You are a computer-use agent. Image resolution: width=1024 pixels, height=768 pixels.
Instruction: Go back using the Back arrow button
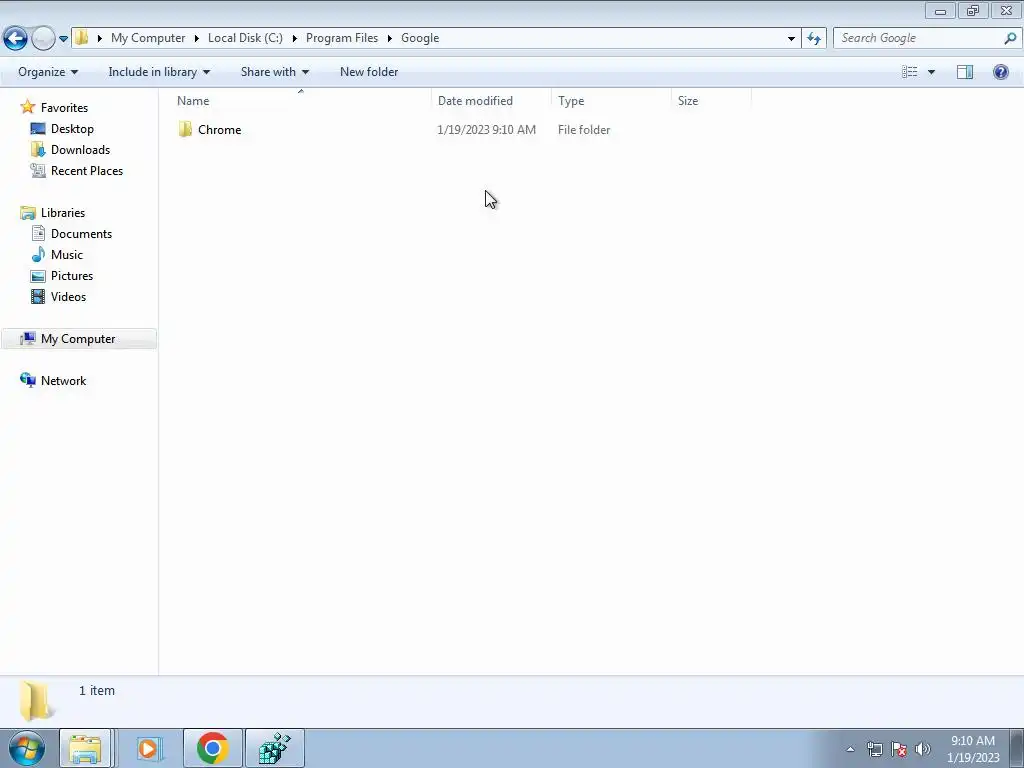click(x=16, y=39)
